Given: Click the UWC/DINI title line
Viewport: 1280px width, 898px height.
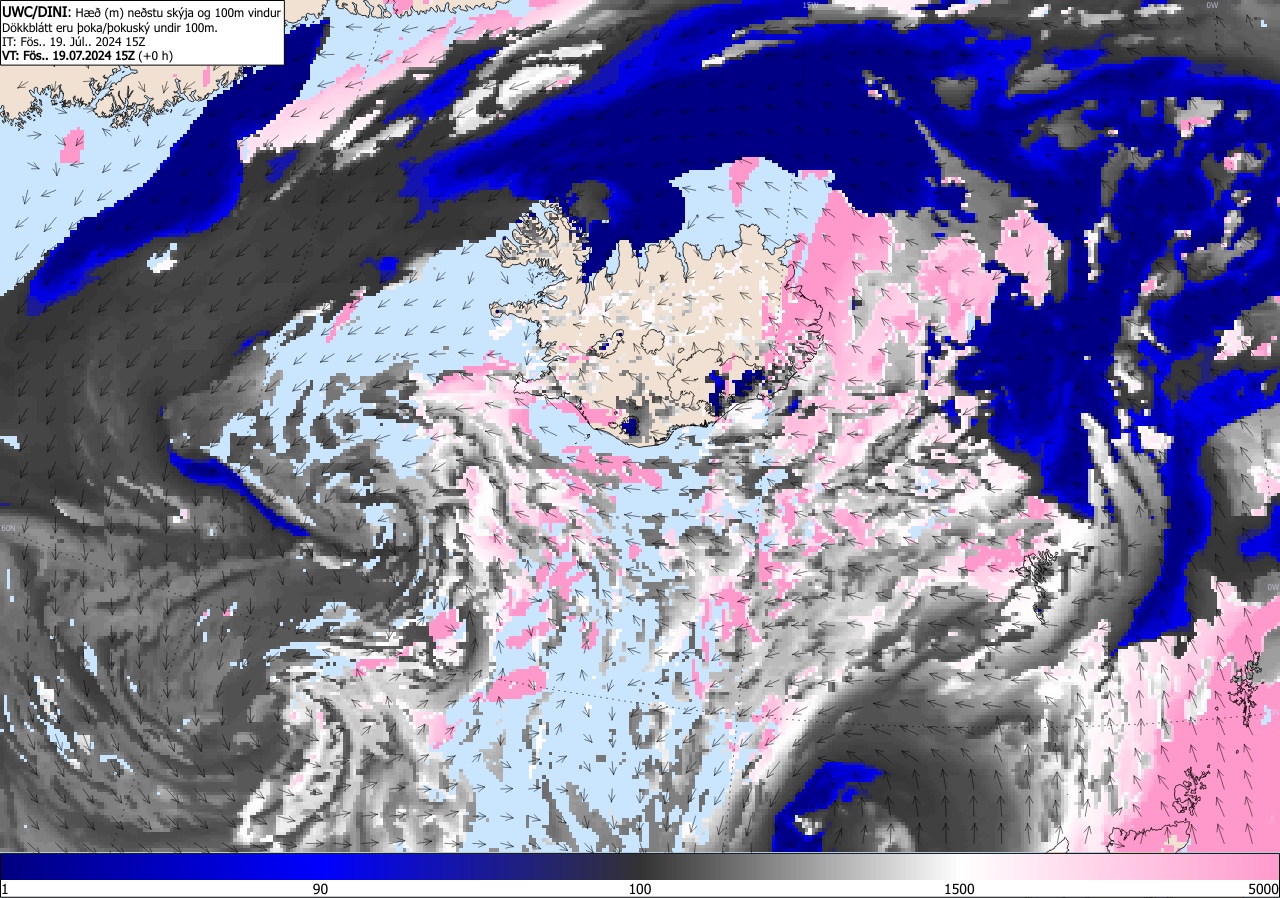Looking at the screenshot, I should click(x=141, y=12).
